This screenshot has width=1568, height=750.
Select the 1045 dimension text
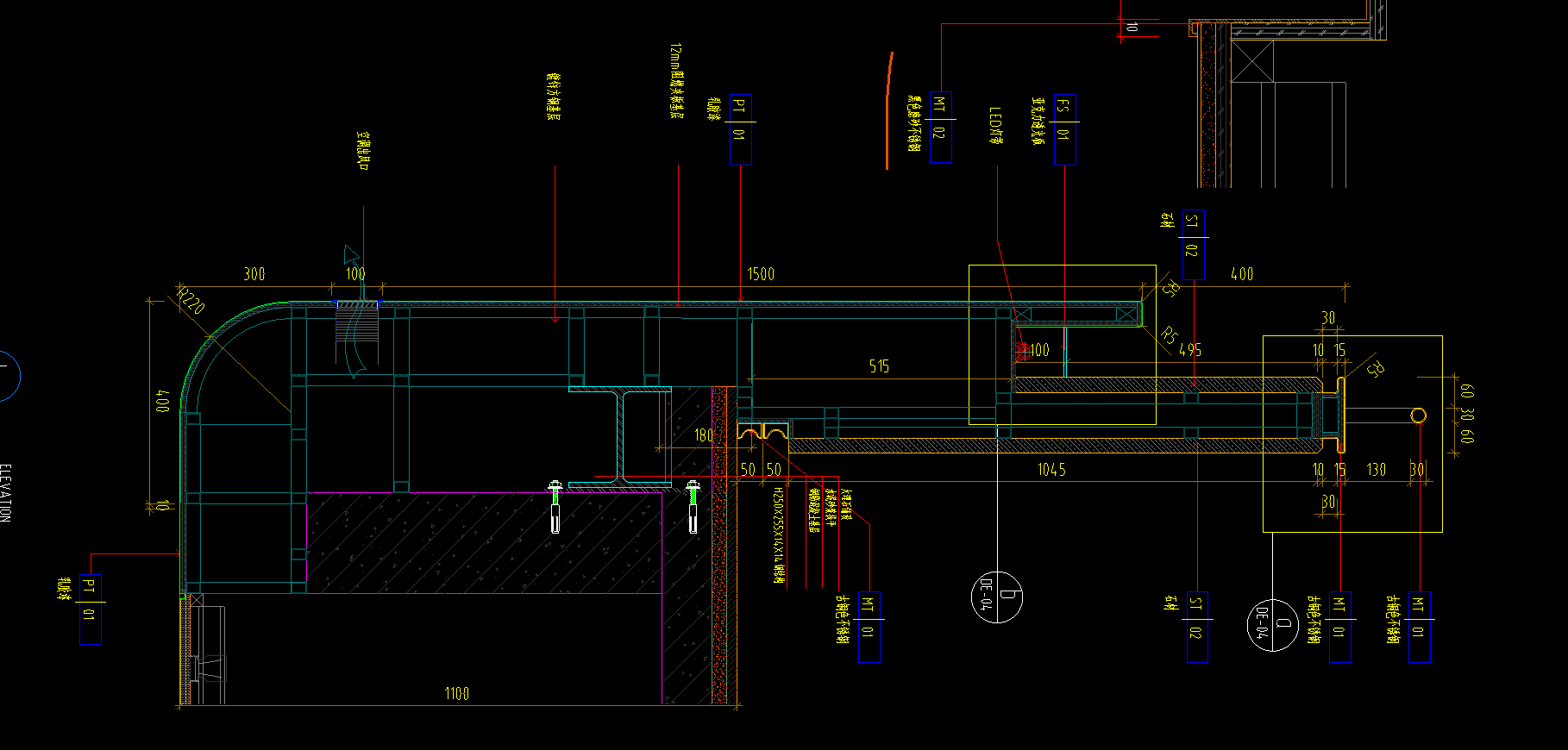[1051, 470]
